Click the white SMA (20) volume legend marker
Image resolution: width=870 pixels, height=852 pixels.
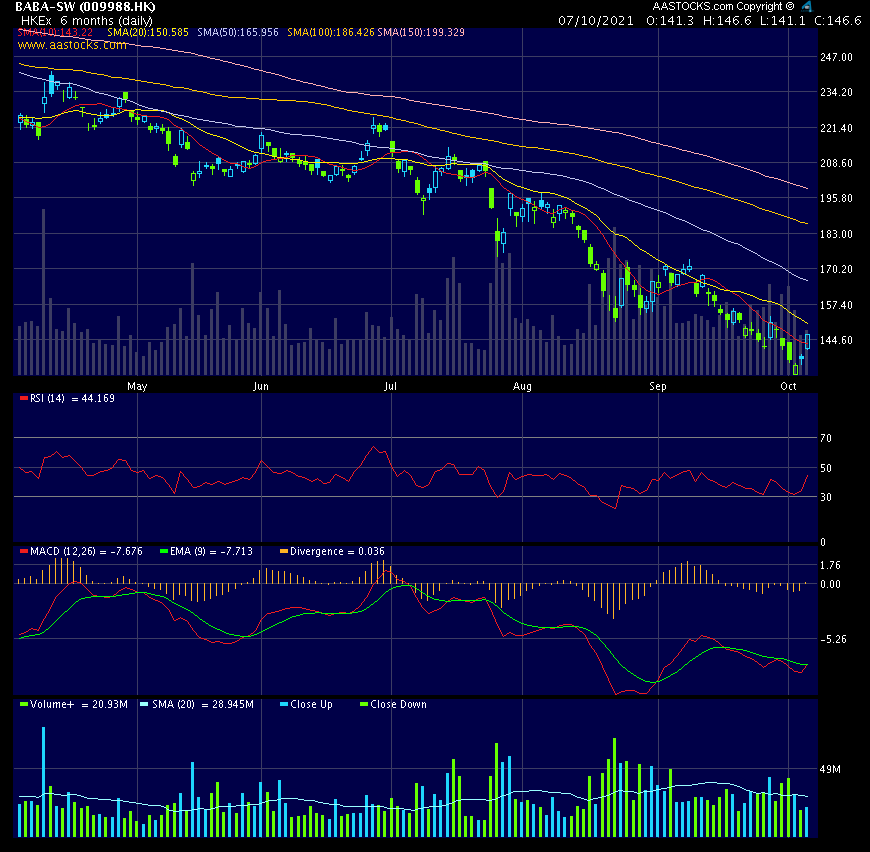[144, 704]
